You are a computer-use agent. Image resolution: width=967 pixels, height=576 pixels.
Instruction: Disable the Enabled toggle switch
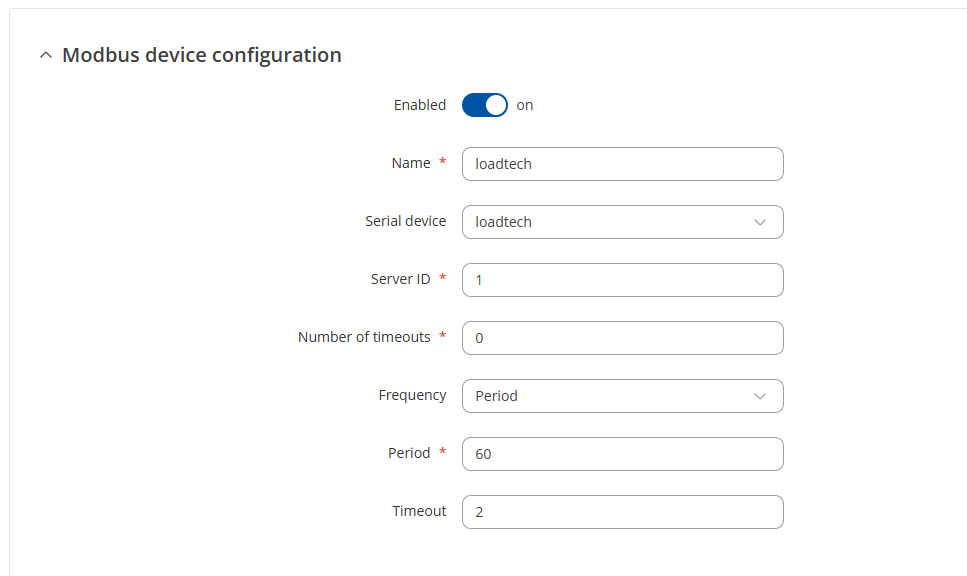point(485,105)
